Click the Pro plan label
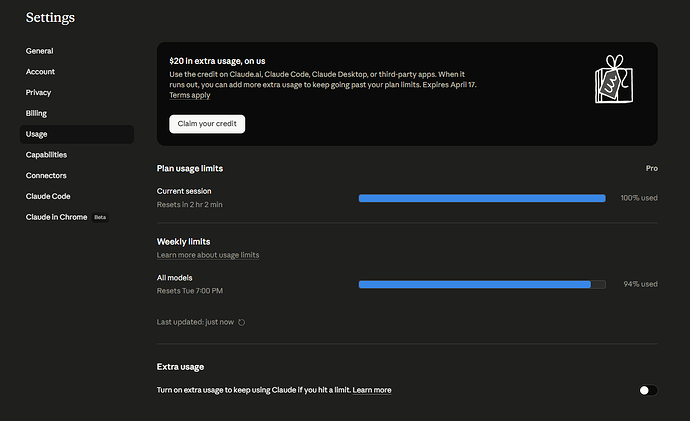Viewport: 690px width, 421px height. point(652,168)
